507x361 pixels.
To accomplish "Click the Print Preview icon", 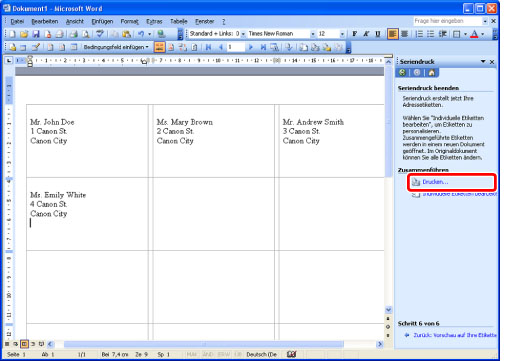I will tap(86, 34).
